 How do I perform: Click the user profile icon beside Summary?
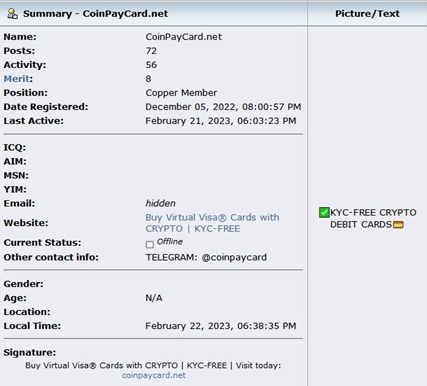click(12, 14)
